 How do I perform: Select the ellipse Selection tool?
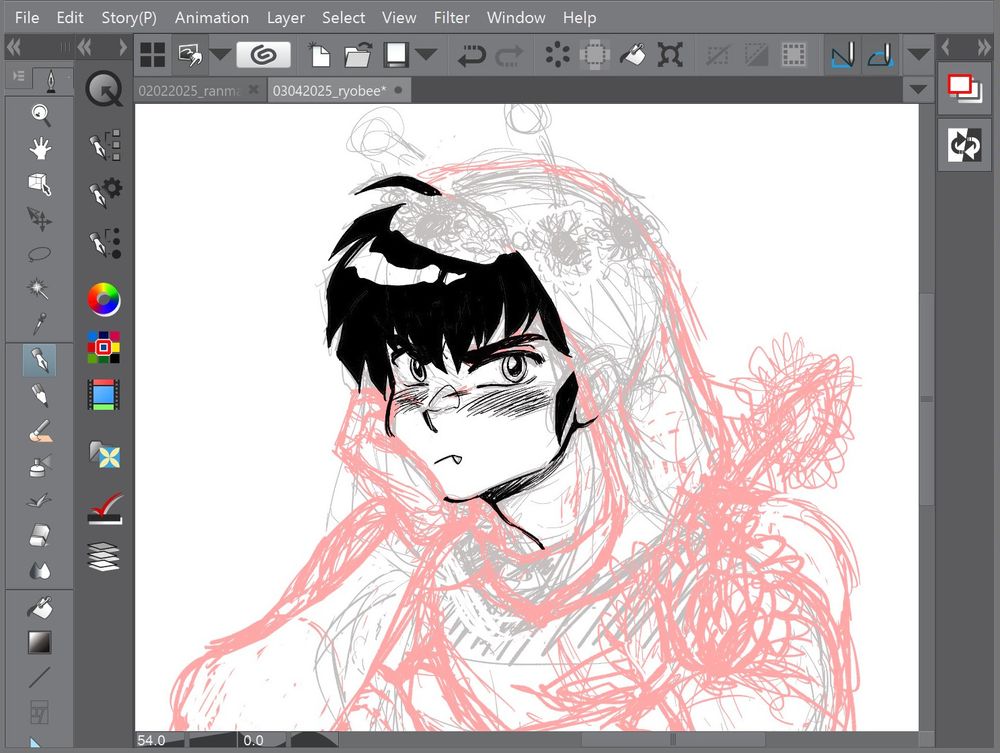point(40,254)
